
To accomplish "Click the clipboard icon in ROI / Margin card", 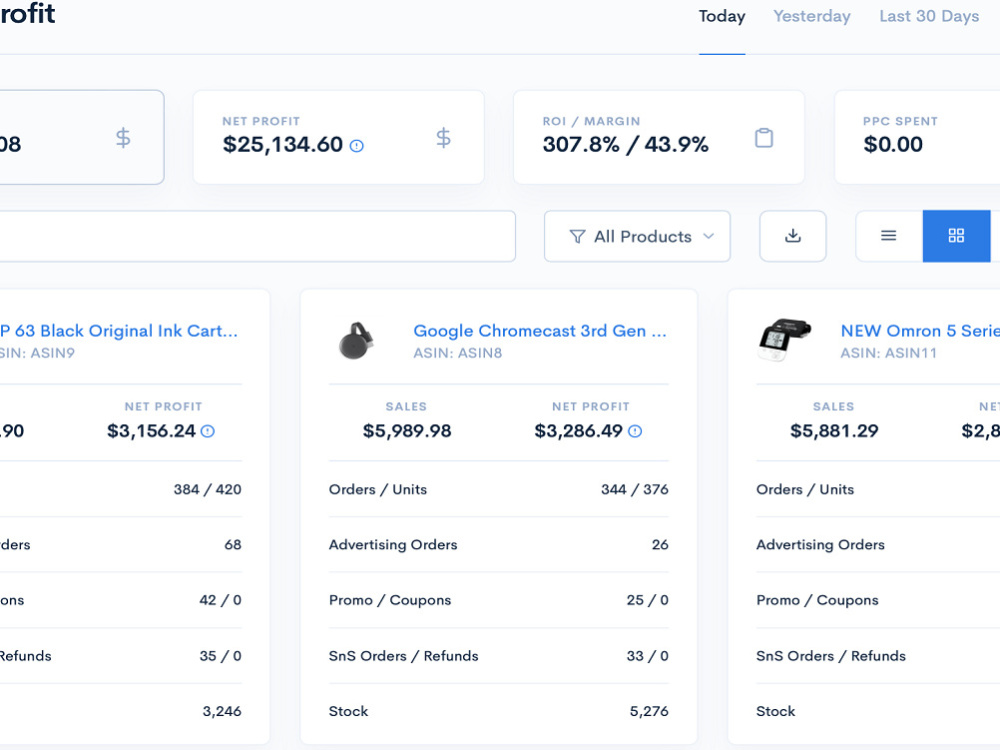I will [x=764, y=138].
